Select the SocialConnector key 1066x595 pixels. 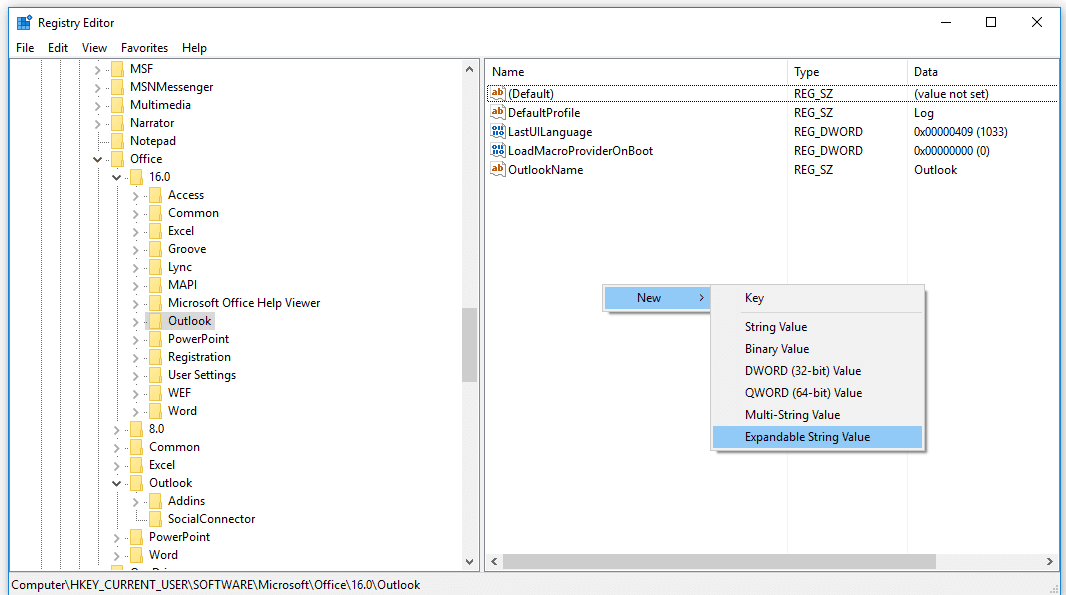click(x=211, y=519)
